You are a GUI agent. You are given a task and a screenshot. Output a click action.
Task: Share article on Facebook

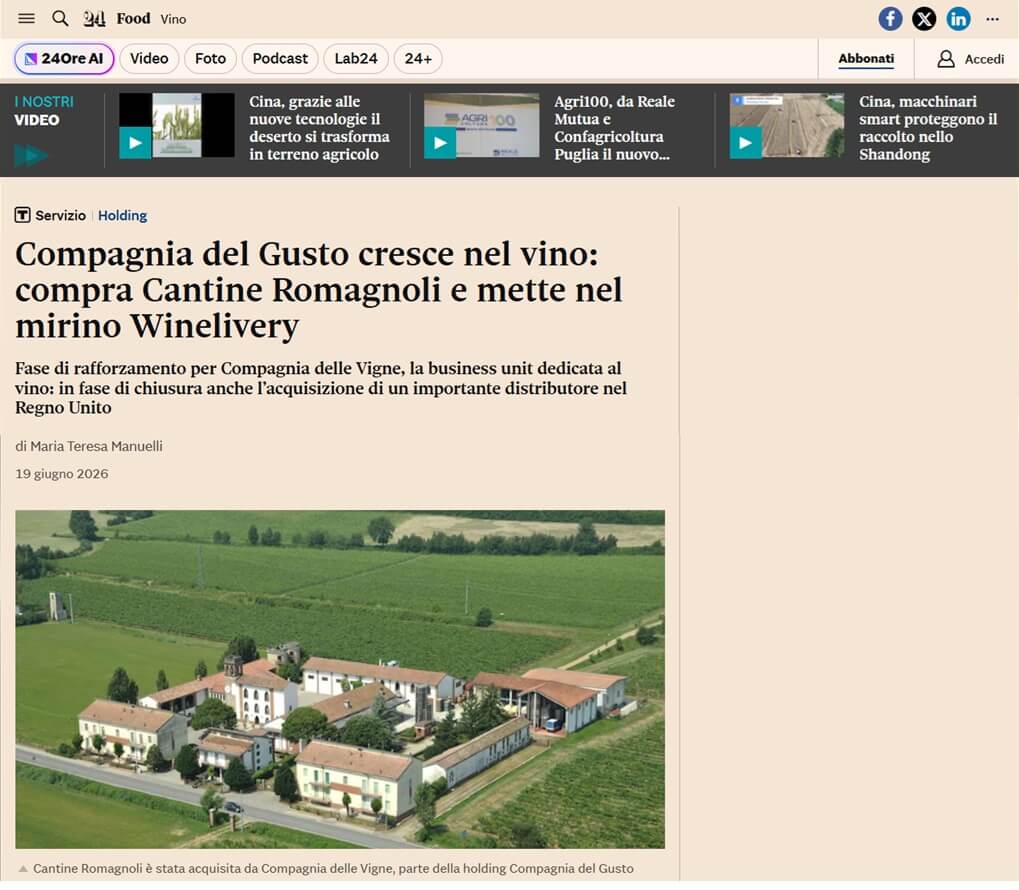point(890,18)
